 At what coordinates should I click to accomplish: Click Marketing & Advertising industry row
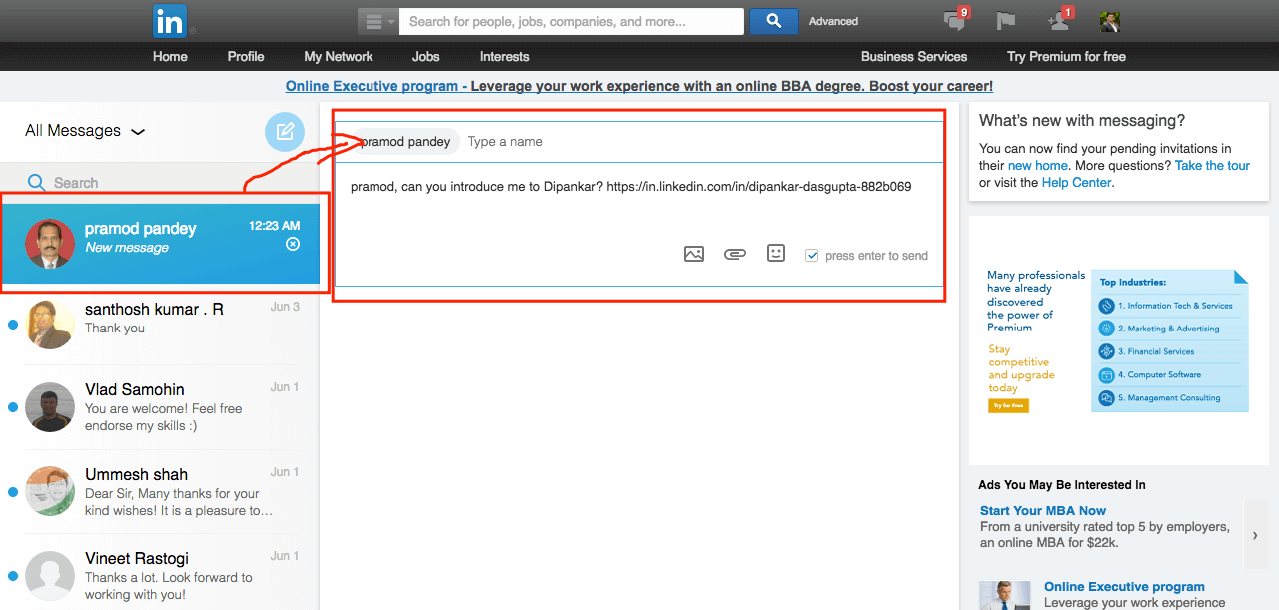(x=1170, y=328)
